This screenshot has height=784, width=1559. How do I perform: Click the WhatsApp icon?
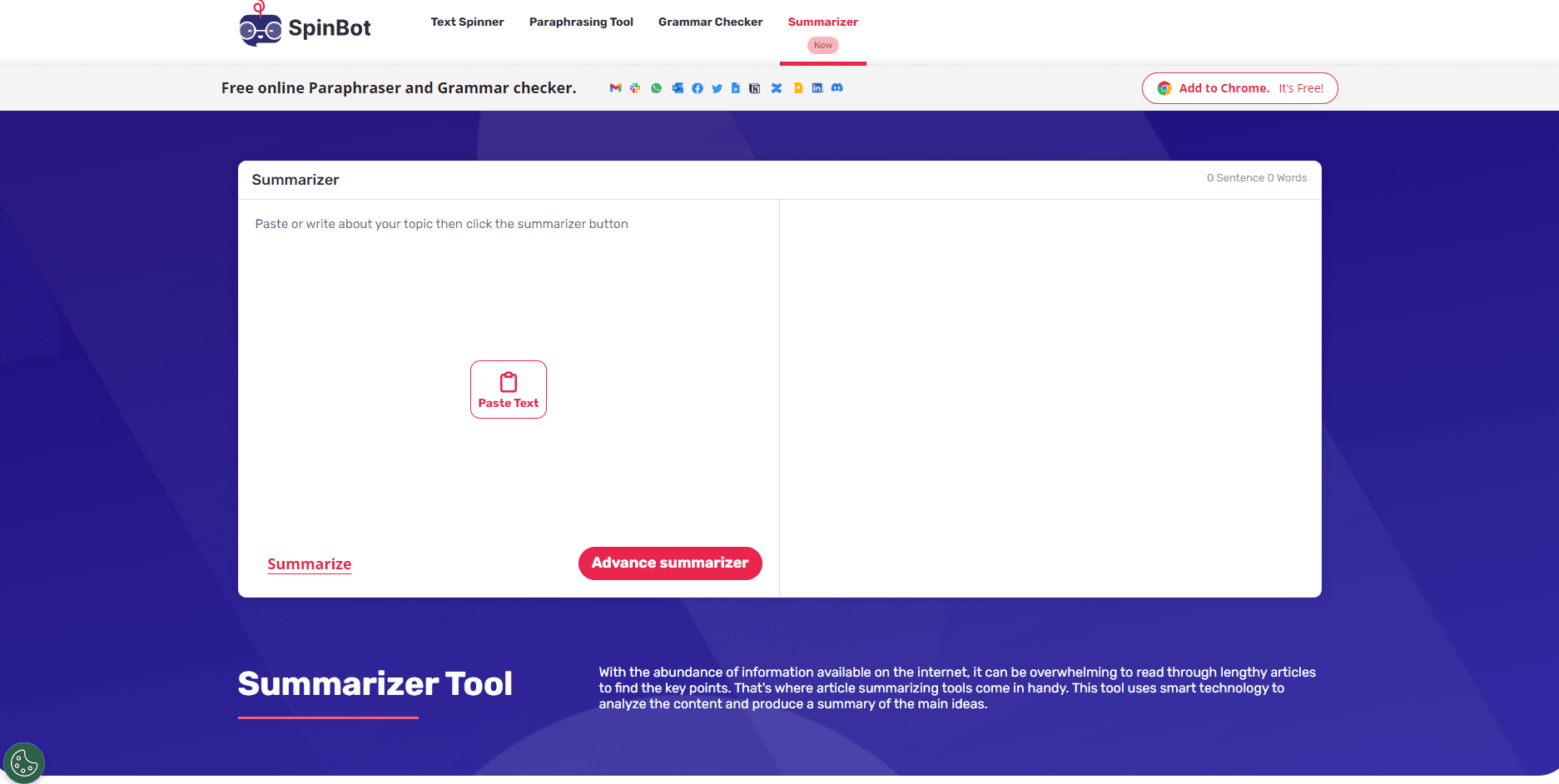coord(656,88)
